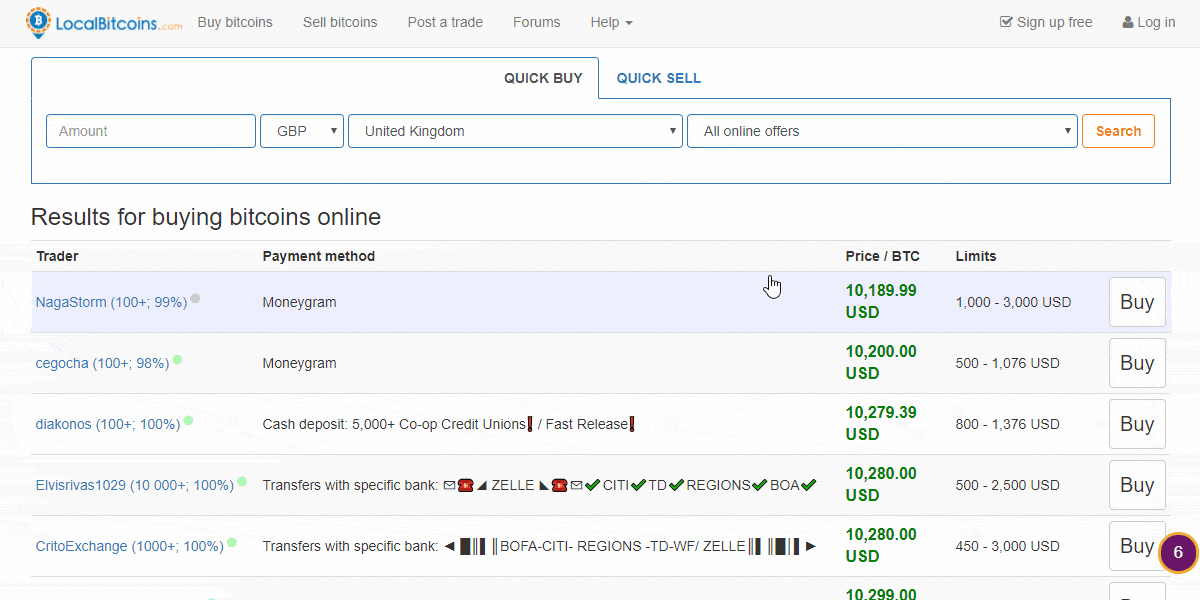The image size is (1200, 600).
Task: Click diakonos' green online status dot
Action: tap(188, 420)
